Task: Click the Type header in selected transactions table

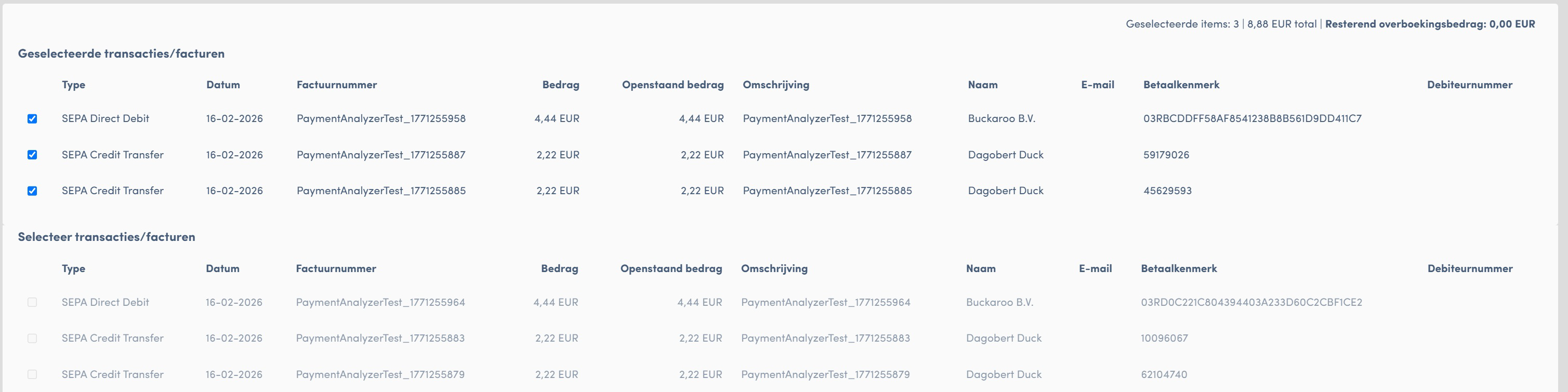Action: [74, 85]
